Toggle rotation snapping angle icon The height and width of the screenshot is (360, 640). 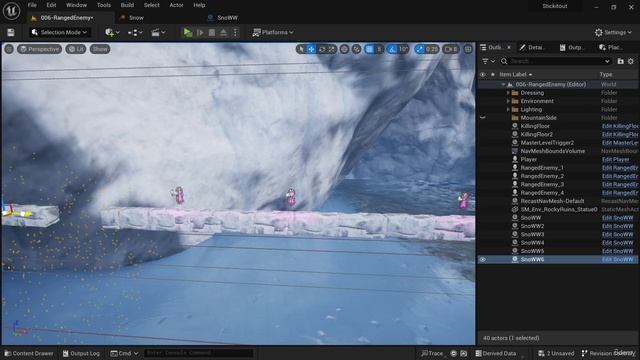pos(392,49)
